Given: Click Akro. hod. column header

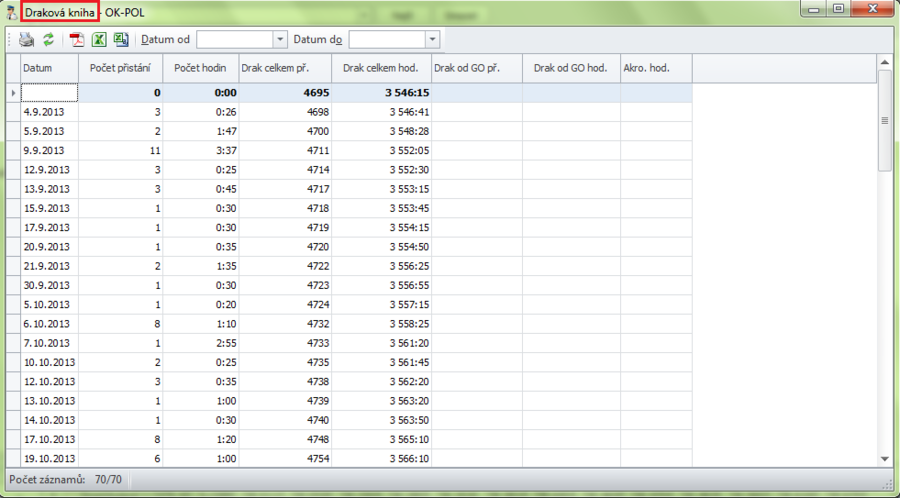Looking at the screenshot, I should 655,68.
